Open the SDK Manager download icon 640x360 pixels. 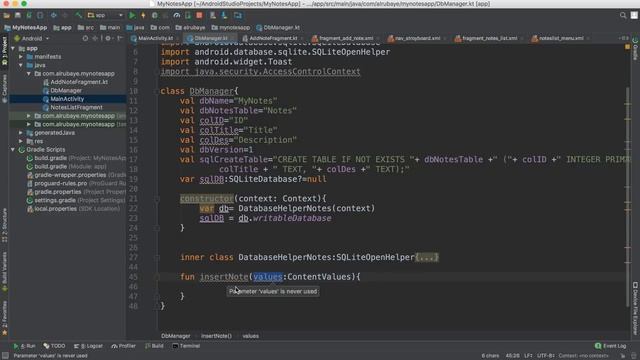click(x=224, y=16)
